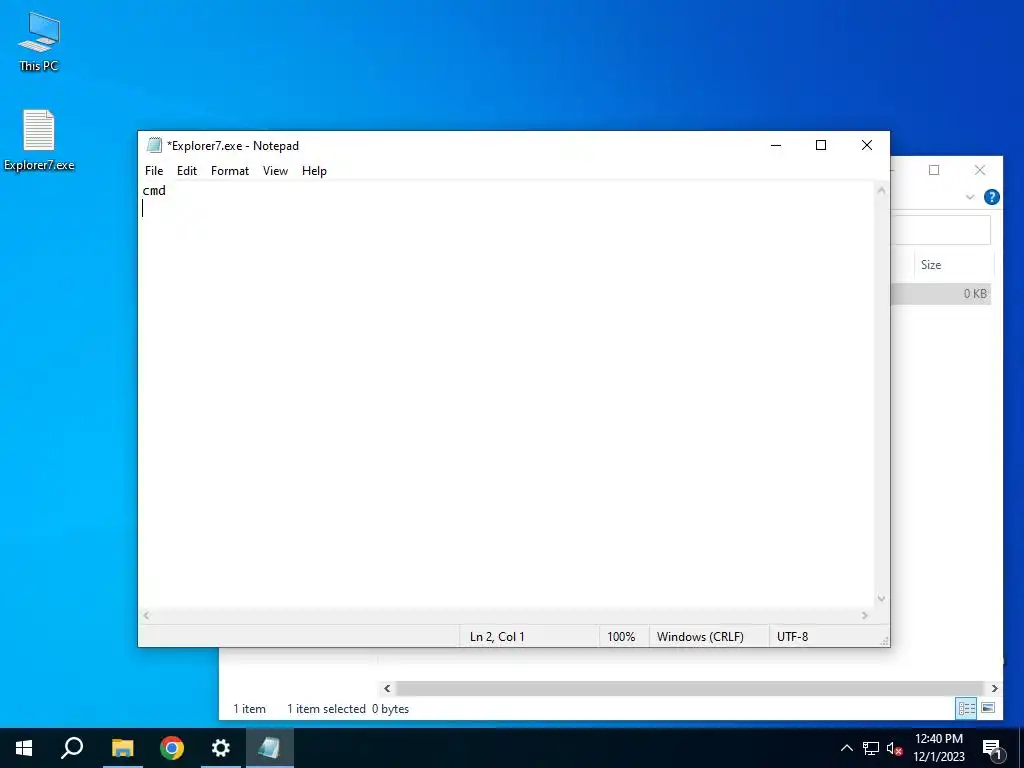This screenshot has width=1024, height=768.
Task: Click the File Explorer horizontal scrollbar thumb
Action: click(690, 688)
